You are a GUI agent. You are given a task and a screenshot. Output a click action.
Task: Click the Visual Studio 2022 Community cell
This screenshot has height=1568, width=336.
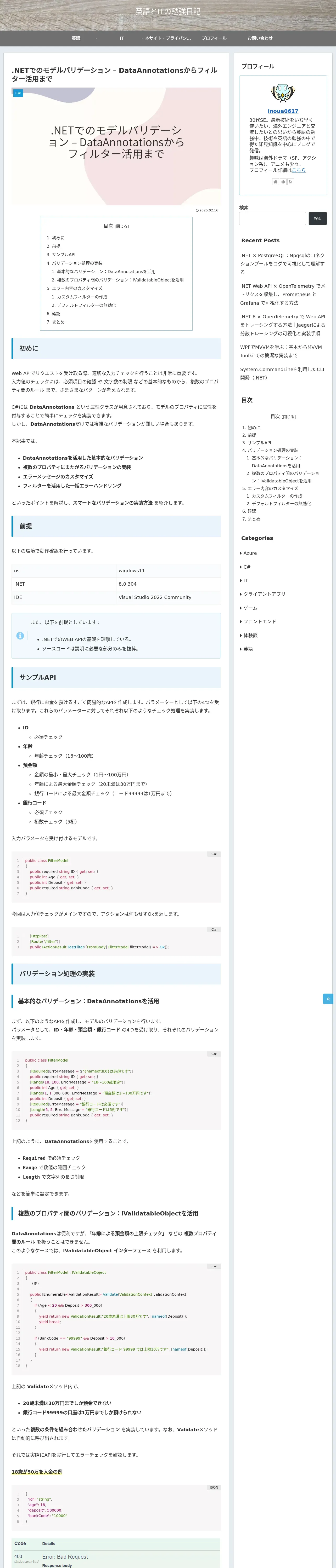point(168,598)
